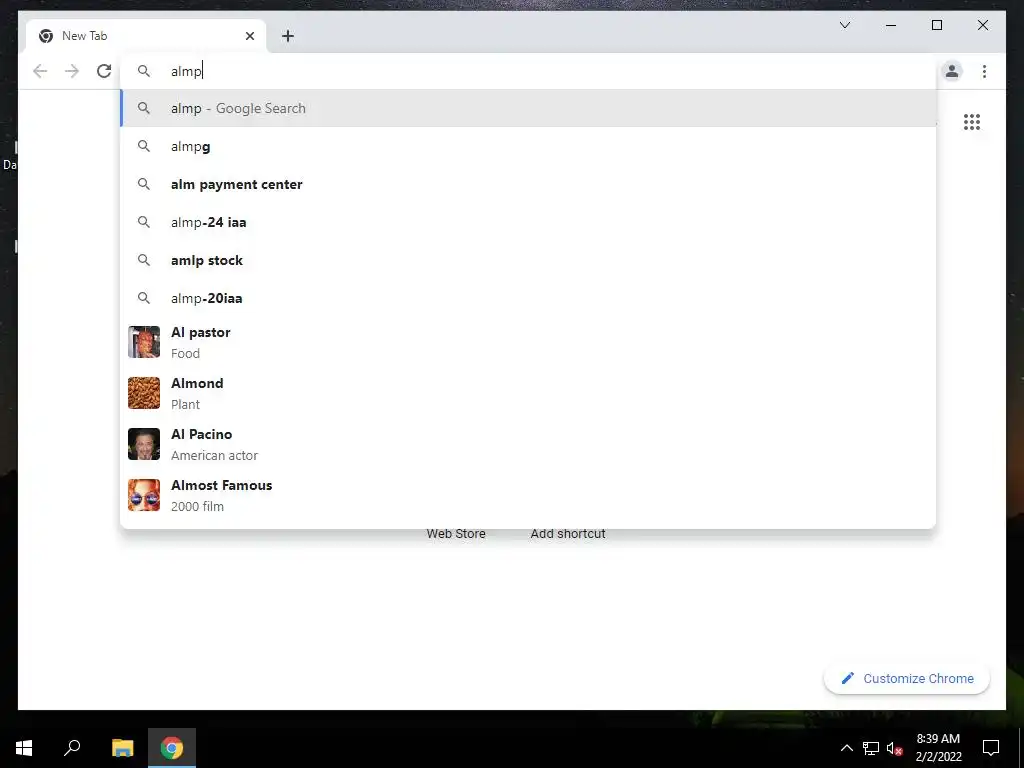Screen dimensions: 1024x768
Task: Open the Windows Start menu
Action: (24, 748)
